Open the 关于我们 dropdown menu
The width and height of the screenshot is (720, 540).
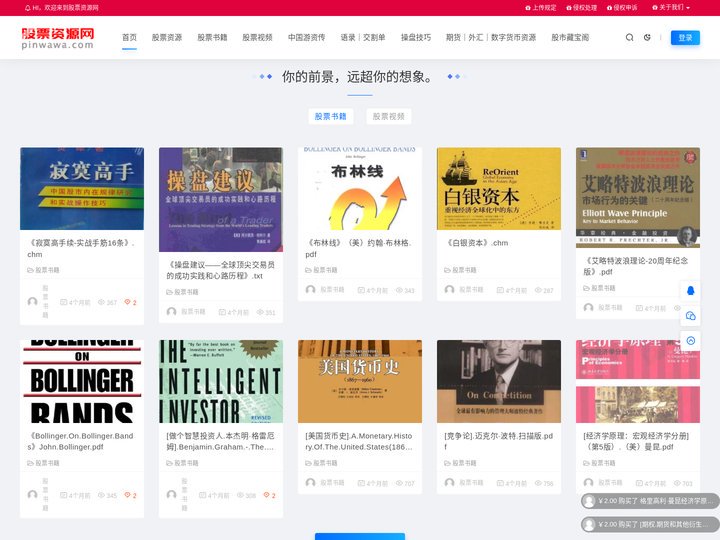pyautogui.click(x=671, y=7)
